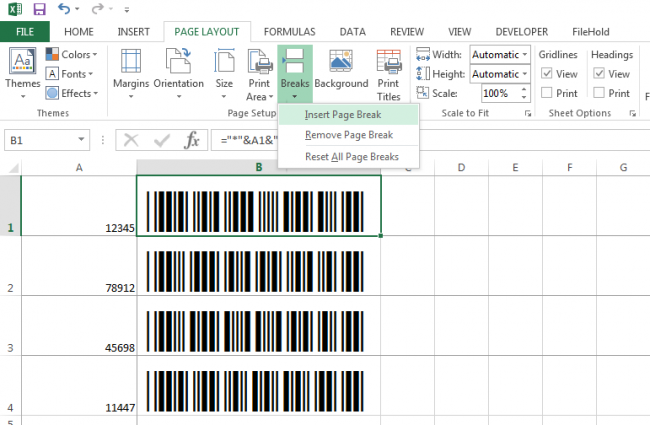Open Print Titles settings
Image resolution: width=650 pixels, height=425 pixels.
tap(388, 75)
